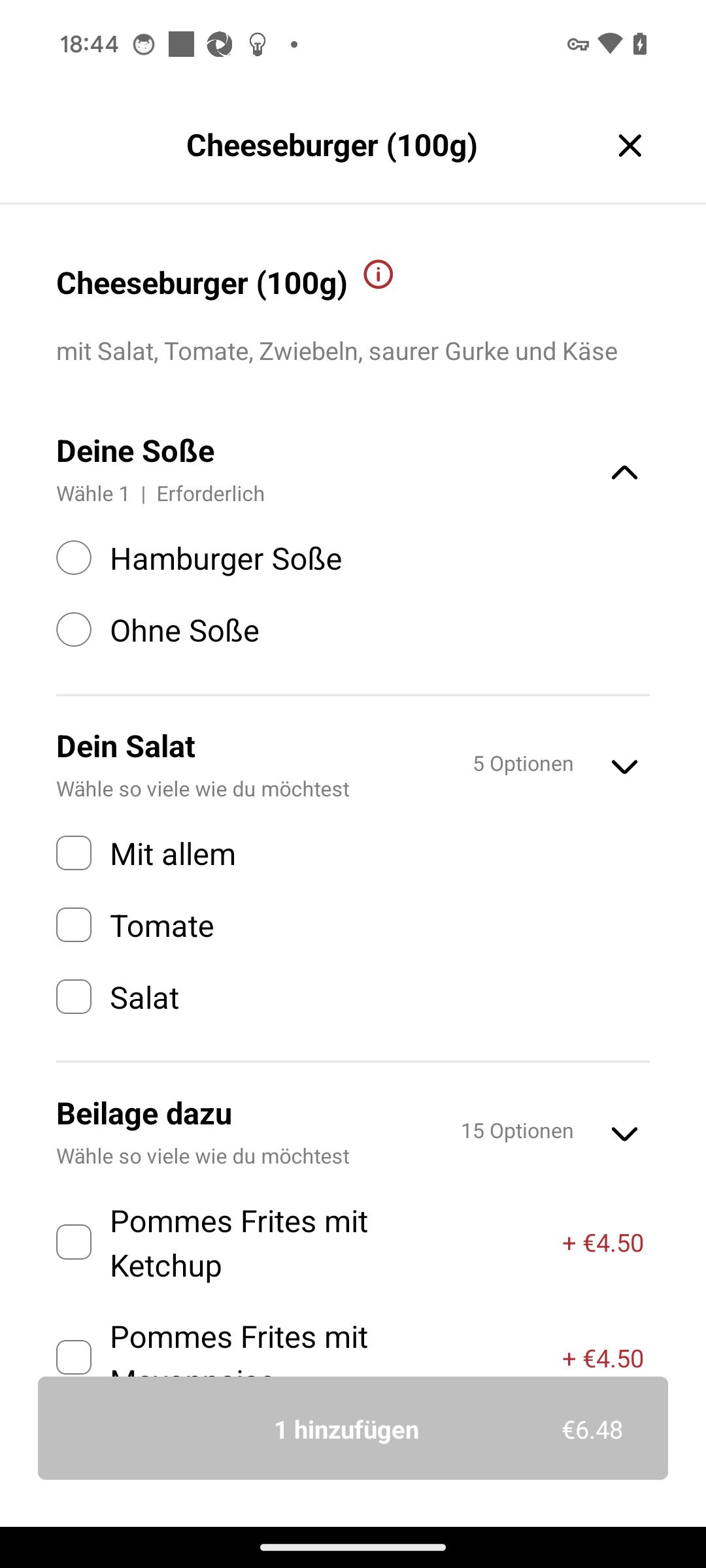
Task: Tap the grey square notification icon
Action: tap(181, 44)
